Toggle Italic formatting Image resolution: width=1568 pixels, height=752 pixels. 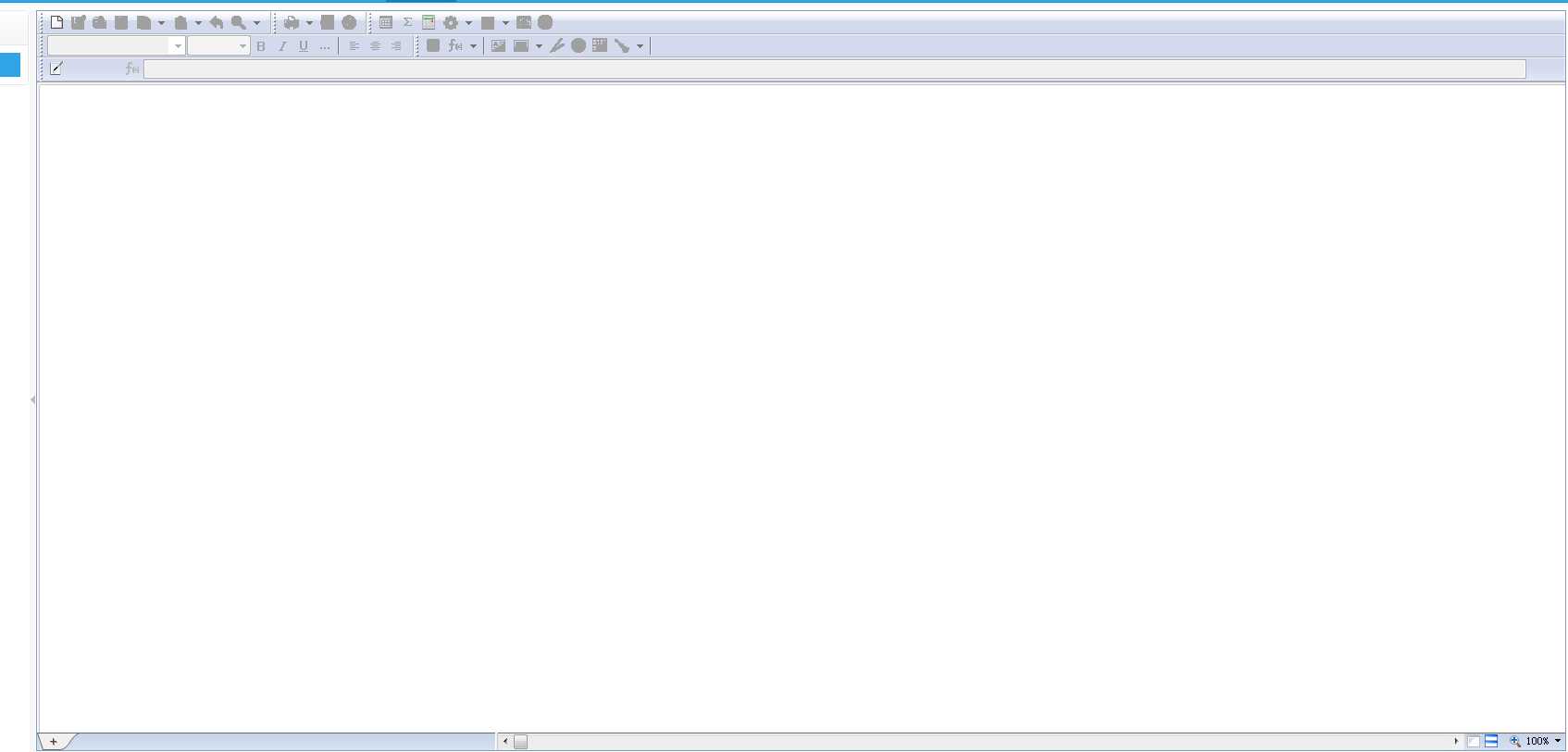pos(282,46)
